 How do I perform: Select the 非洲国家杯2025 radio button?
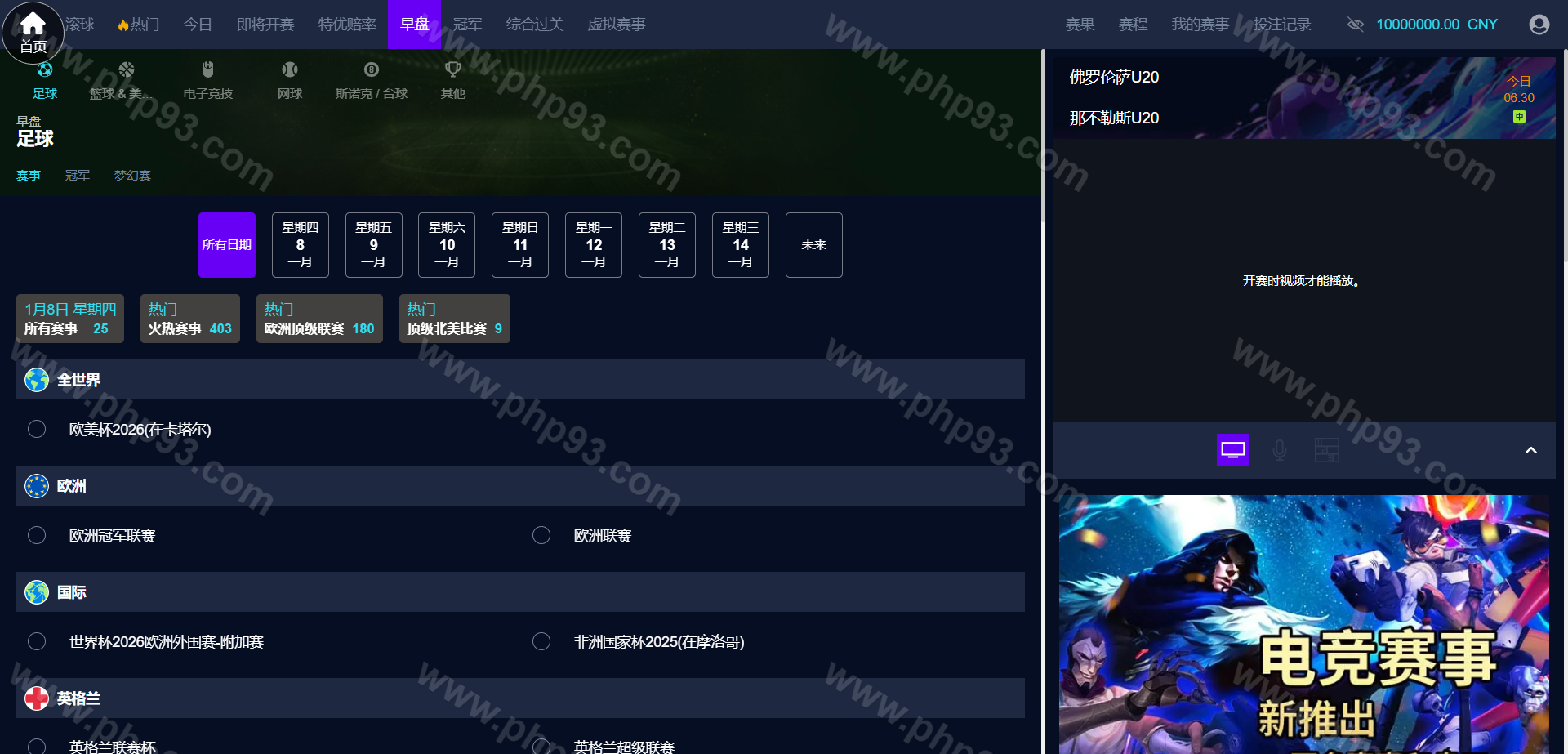point(541,641)
